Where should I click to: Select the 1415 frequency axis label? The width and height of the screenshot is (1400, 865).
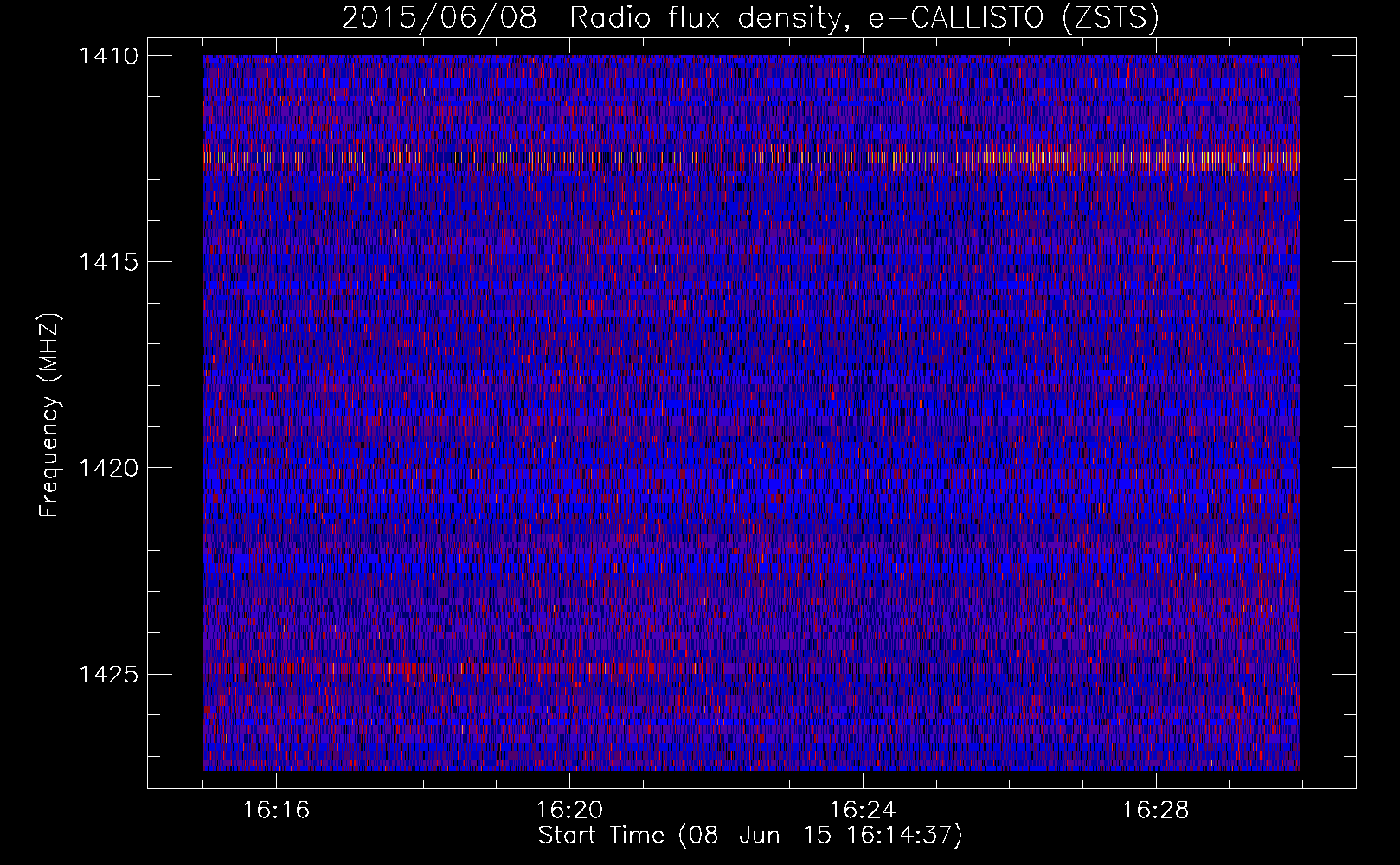pos(108,262)
